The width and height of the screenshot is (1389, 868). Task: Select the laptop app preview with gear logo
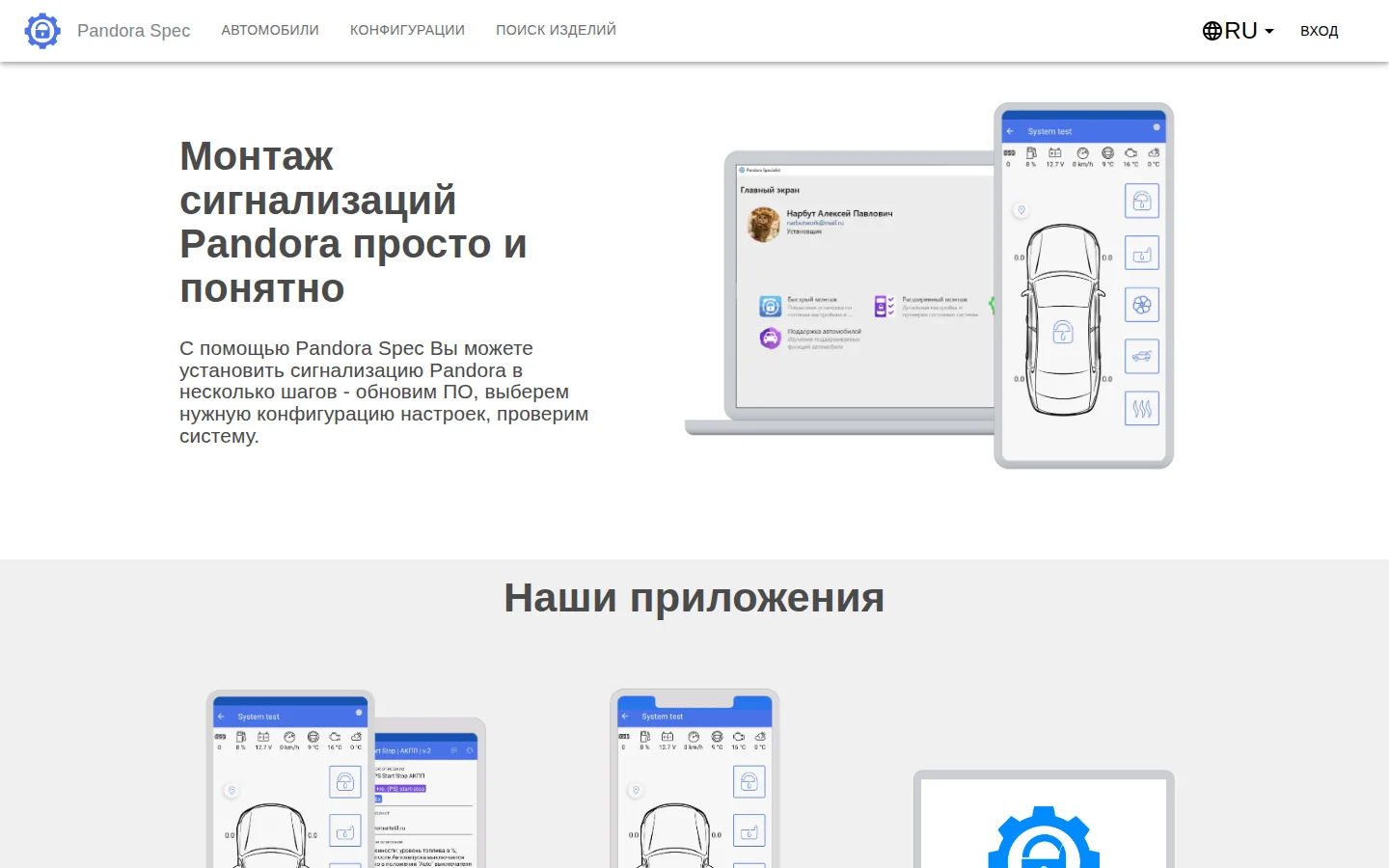1044,819
